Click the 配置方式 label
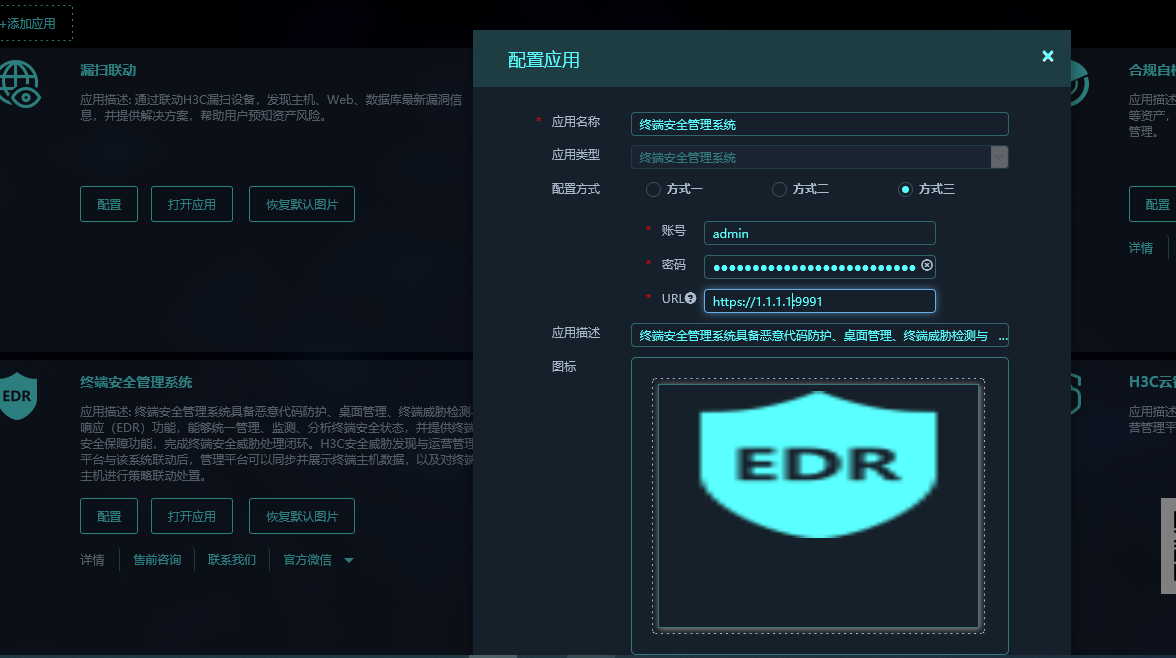 (576, 189)
